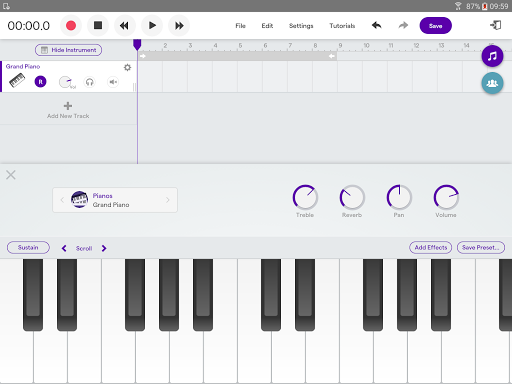Screen dimensions: 512x384
Task: Open the loops library music note button
Action: tap(492, 56)
